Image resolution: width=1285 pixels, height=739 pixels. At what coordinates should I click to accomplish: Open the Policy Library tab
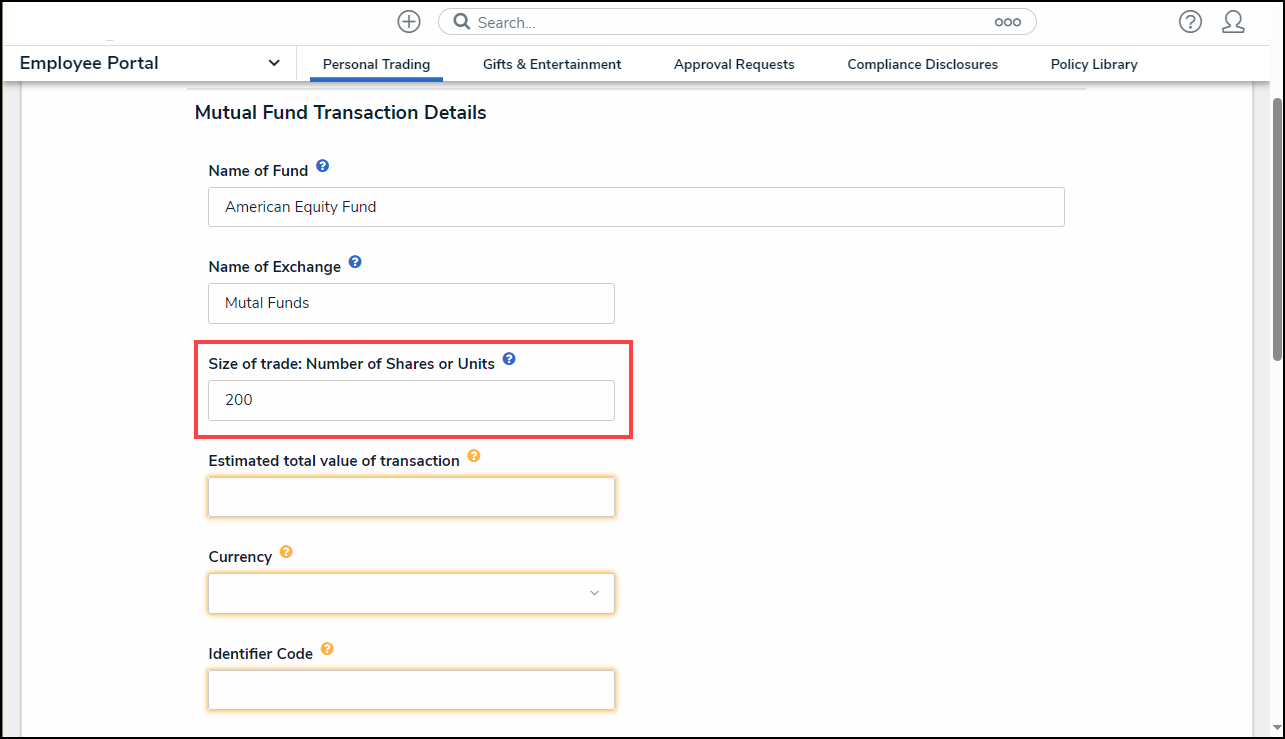point(1094,64)
